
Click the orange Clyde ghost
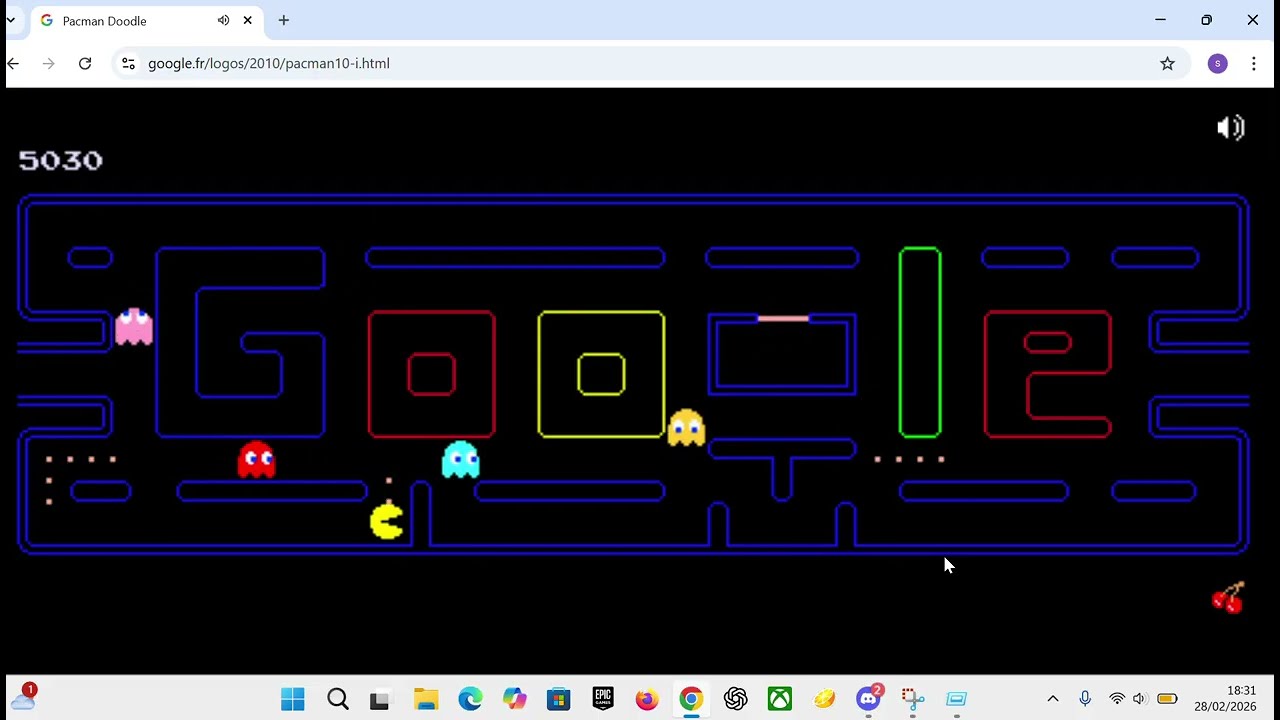[x=686, y=427]
